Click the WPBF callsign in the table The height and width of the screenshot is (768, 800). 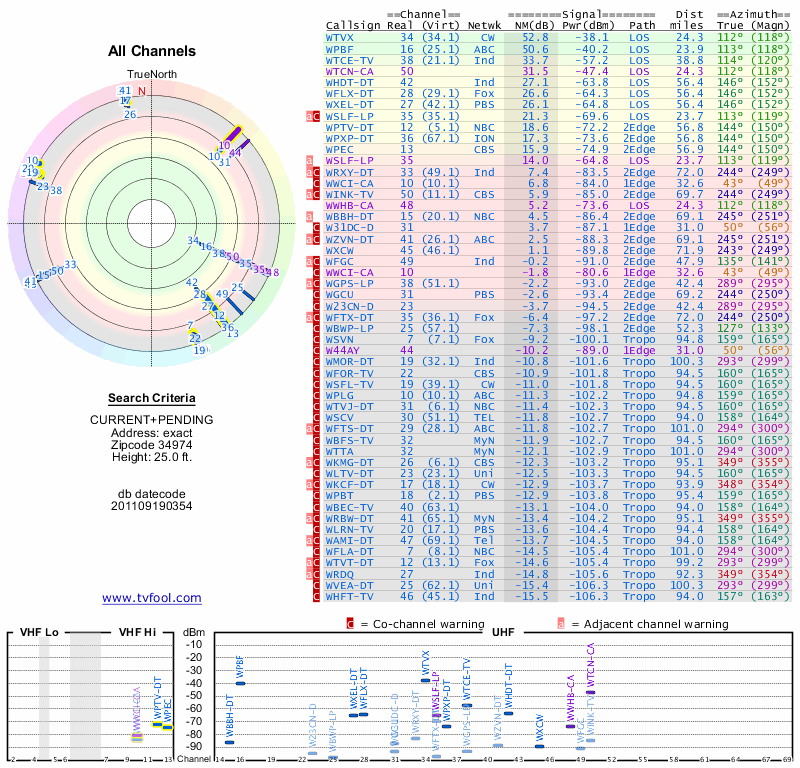pyautogui.click(x=339, y=49)
